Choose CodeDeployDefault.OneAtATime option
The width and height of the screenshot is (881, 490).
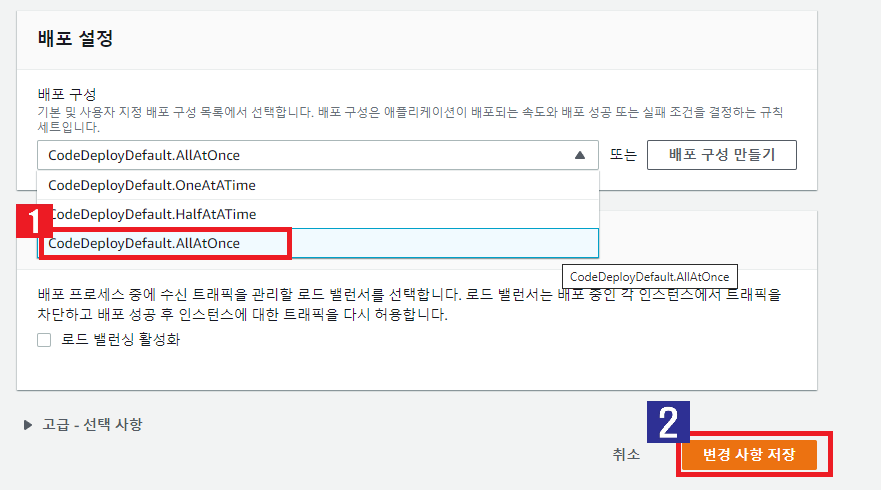click(x=318, y=185)
